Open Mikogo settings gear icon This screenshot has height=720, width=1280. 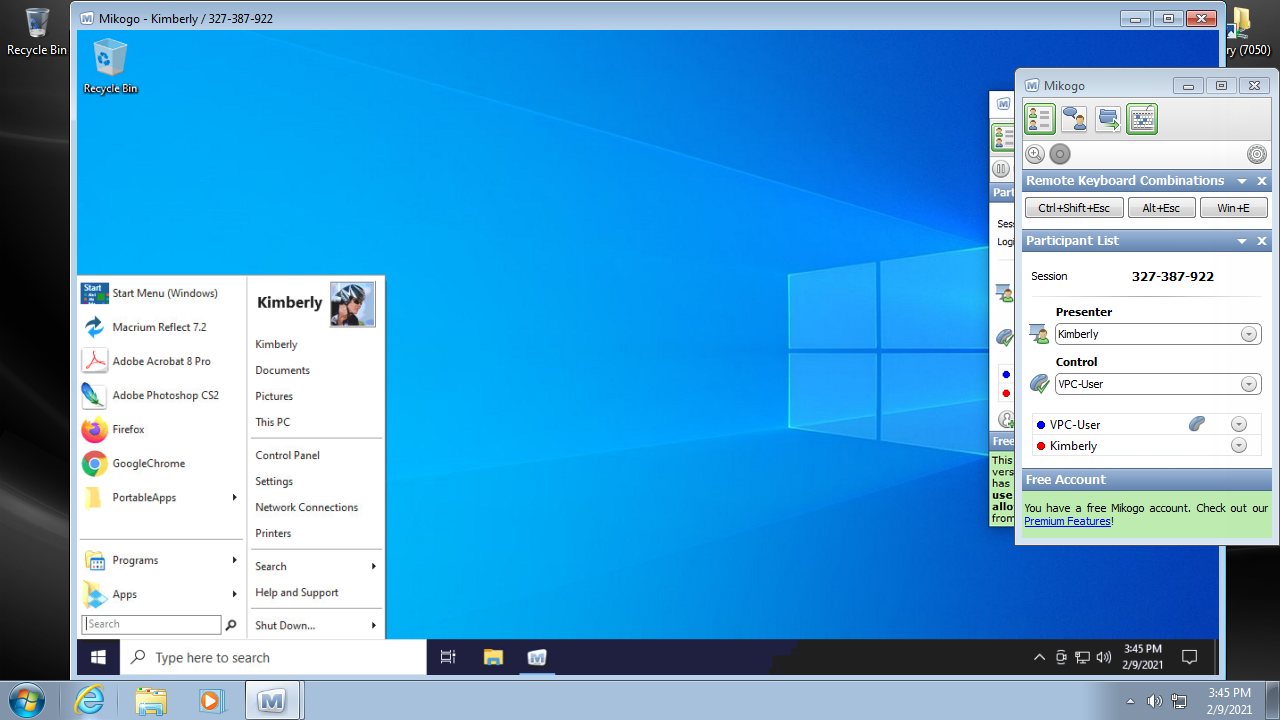pos(1257,154)
